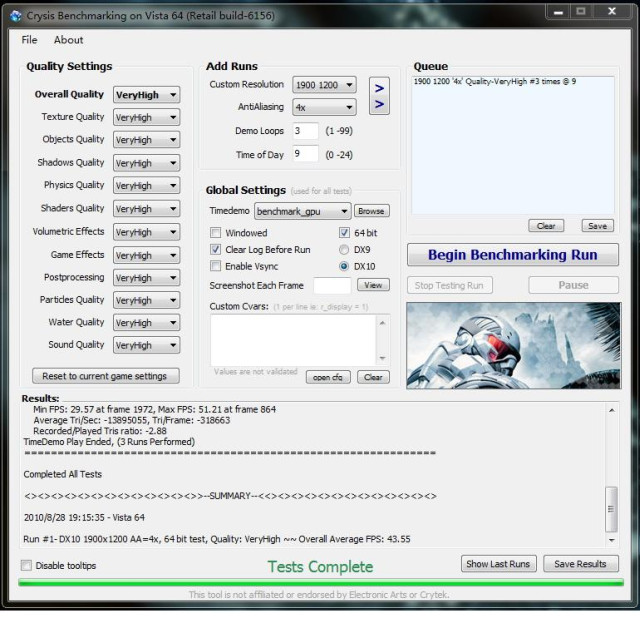This screenshot has width=640, height=623.
Task: Open Sound Quality dropdown
Action: (x=147, y=345)
